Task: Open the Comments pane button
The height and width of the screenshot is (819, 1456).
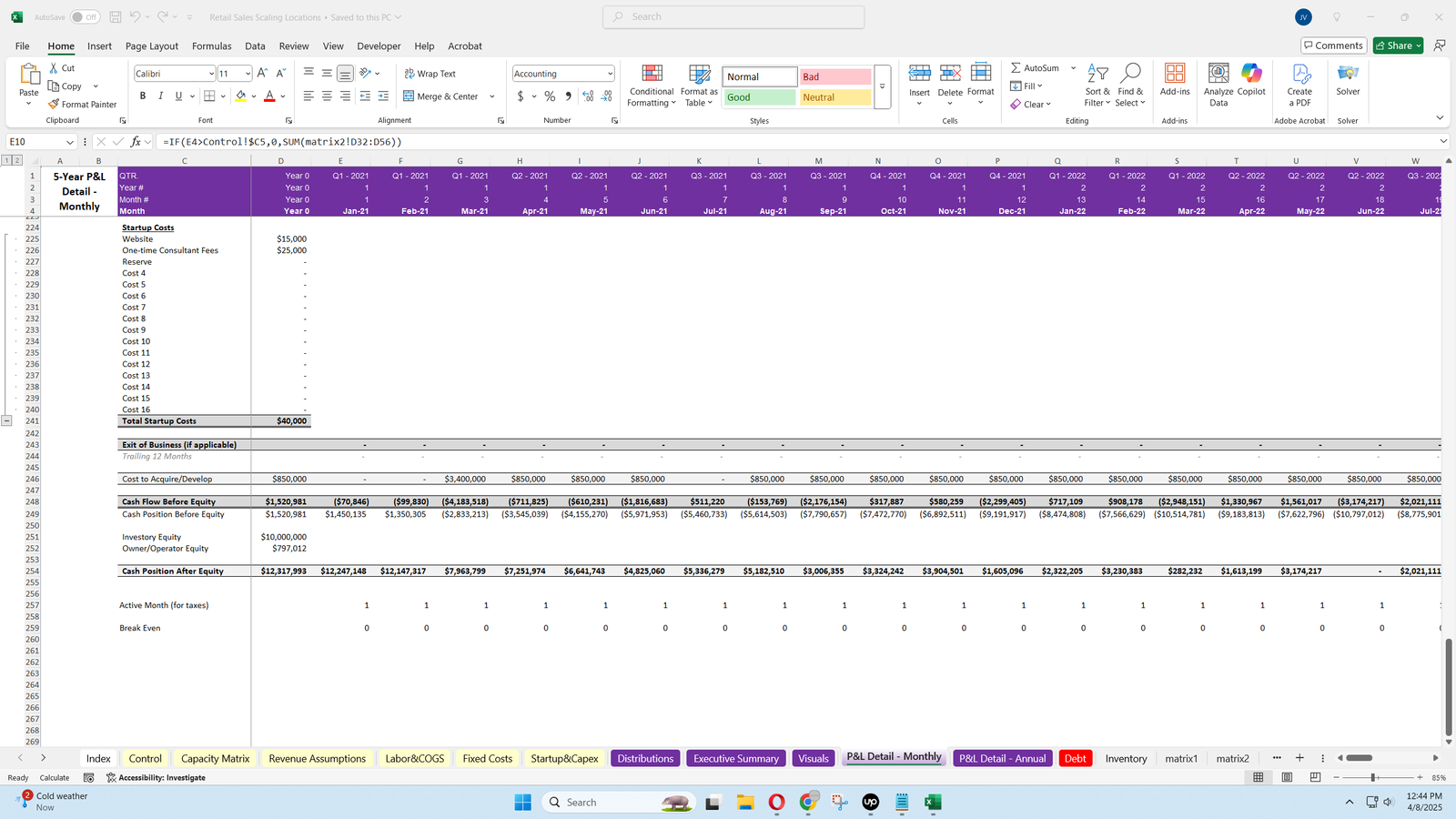Action: 1332,45
